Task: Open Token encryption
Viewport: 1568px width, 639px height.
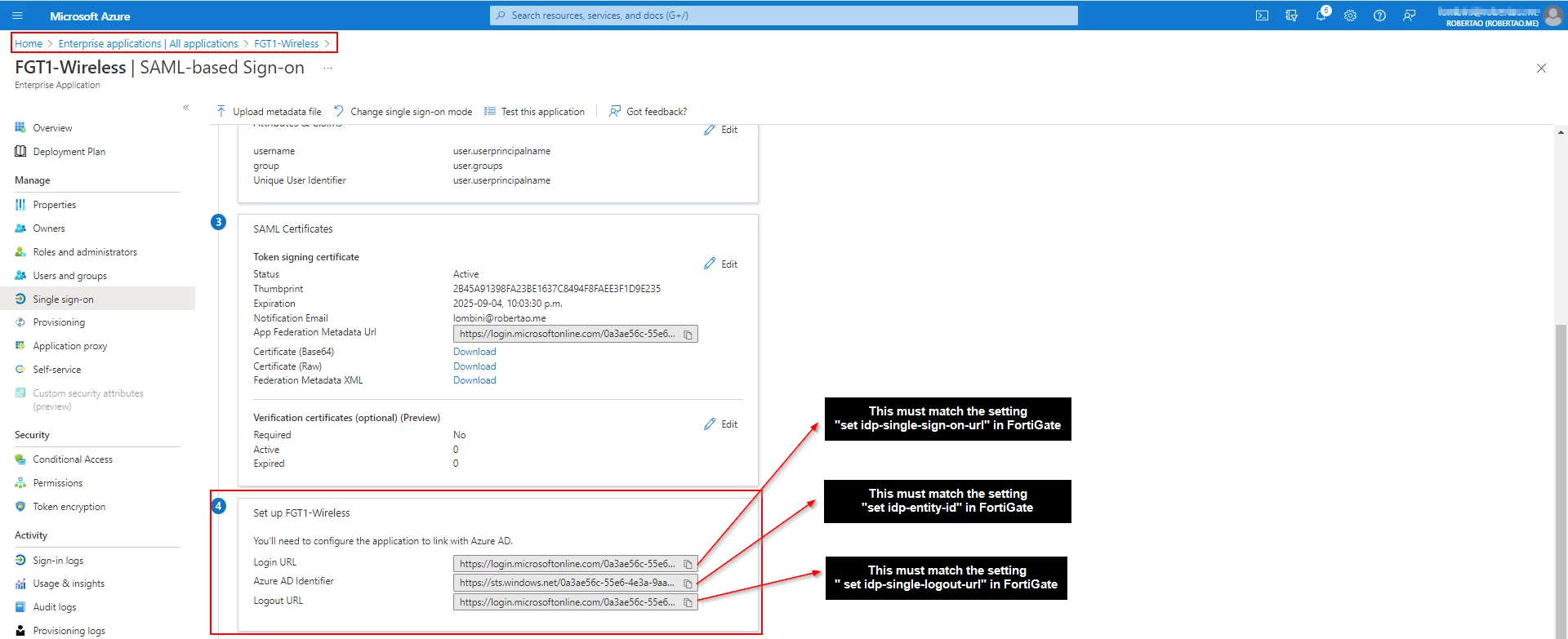Action: pos(69,507)
